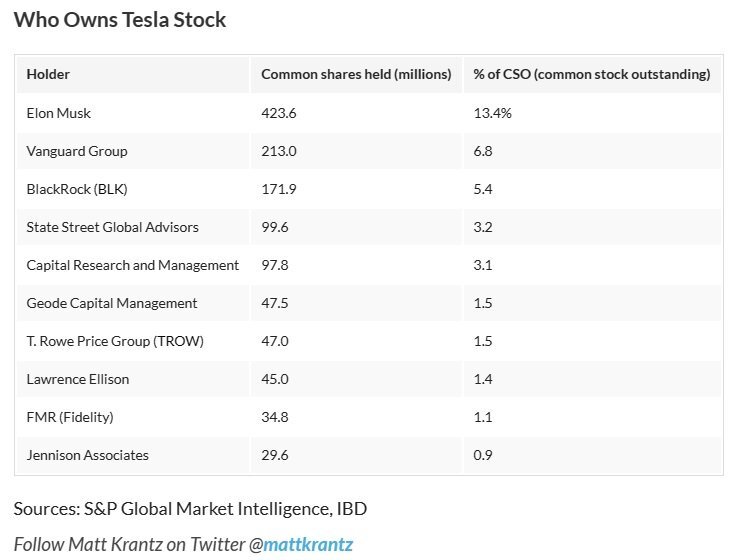
Task: Select the '97.8' shares cell
Action: point(356,265)
